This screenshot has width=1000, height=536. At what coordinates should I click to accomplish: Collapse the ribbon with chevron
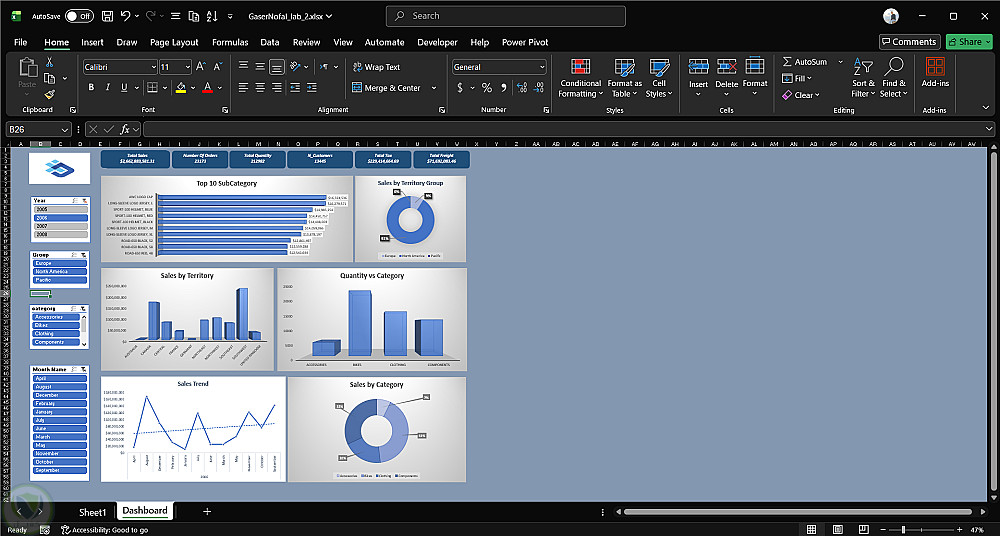[986, 108]
